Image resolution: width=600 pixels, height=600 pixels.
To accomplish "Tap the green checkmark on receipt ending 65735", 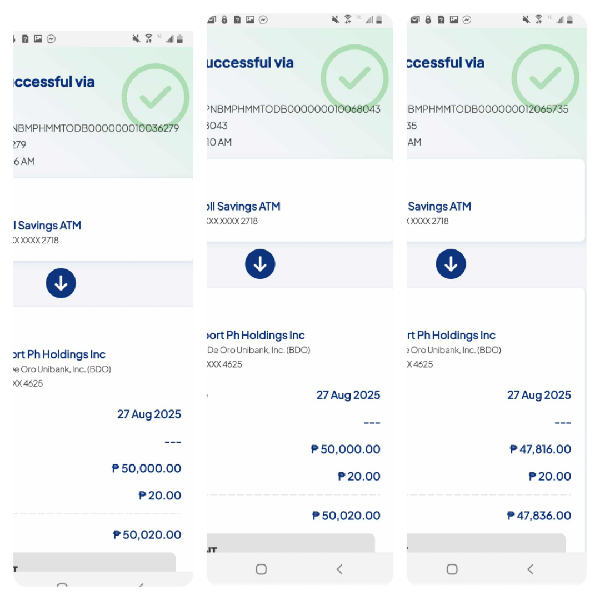I will pos(545,75).
